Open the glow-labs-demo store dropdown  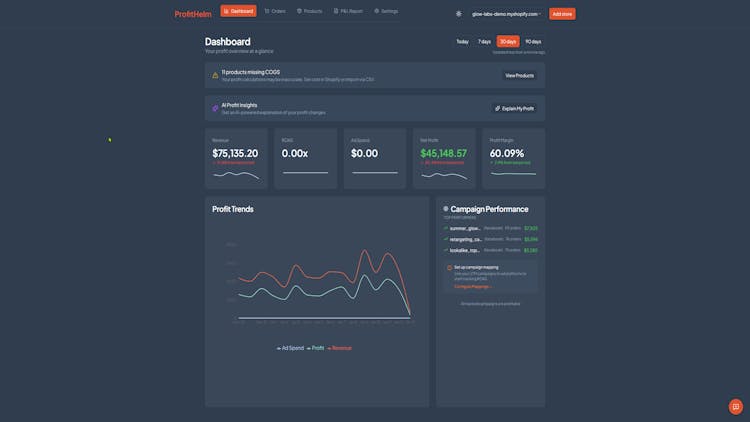click(x=507, y=14)
